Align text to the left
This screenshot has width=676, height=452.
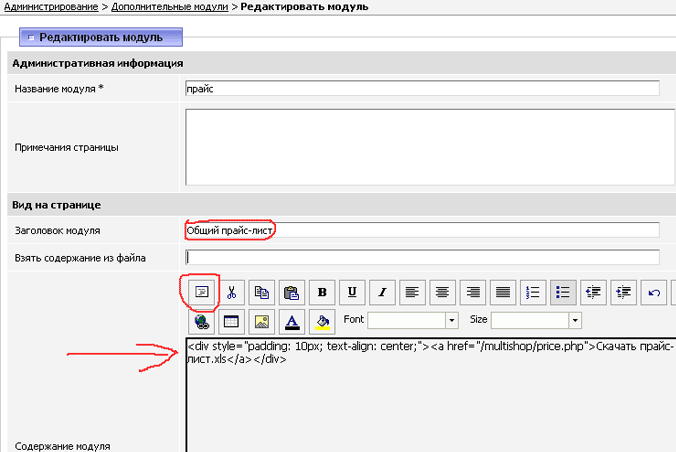[412, 292]
